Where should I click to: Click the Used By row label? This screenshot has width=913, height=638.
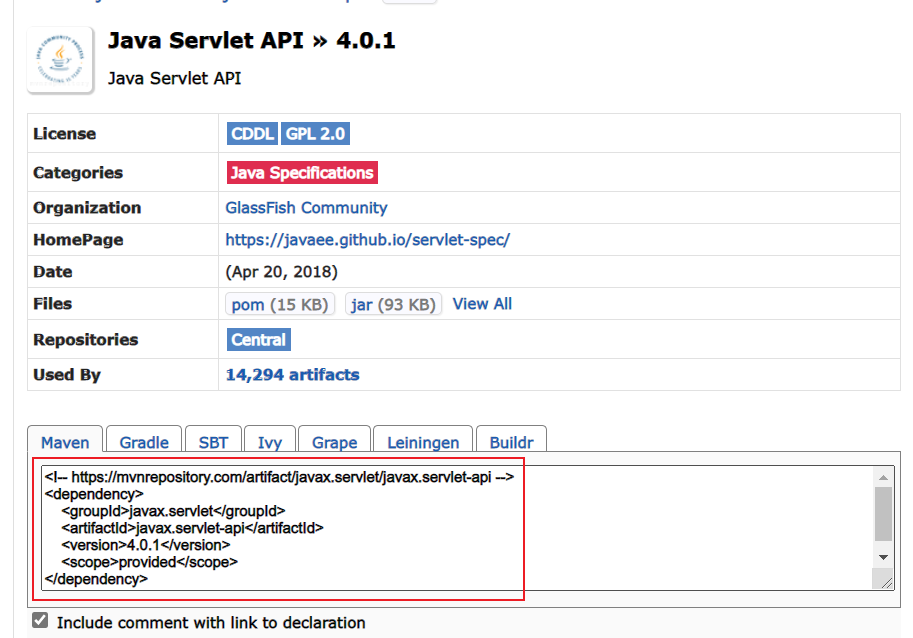pos(67,375)
